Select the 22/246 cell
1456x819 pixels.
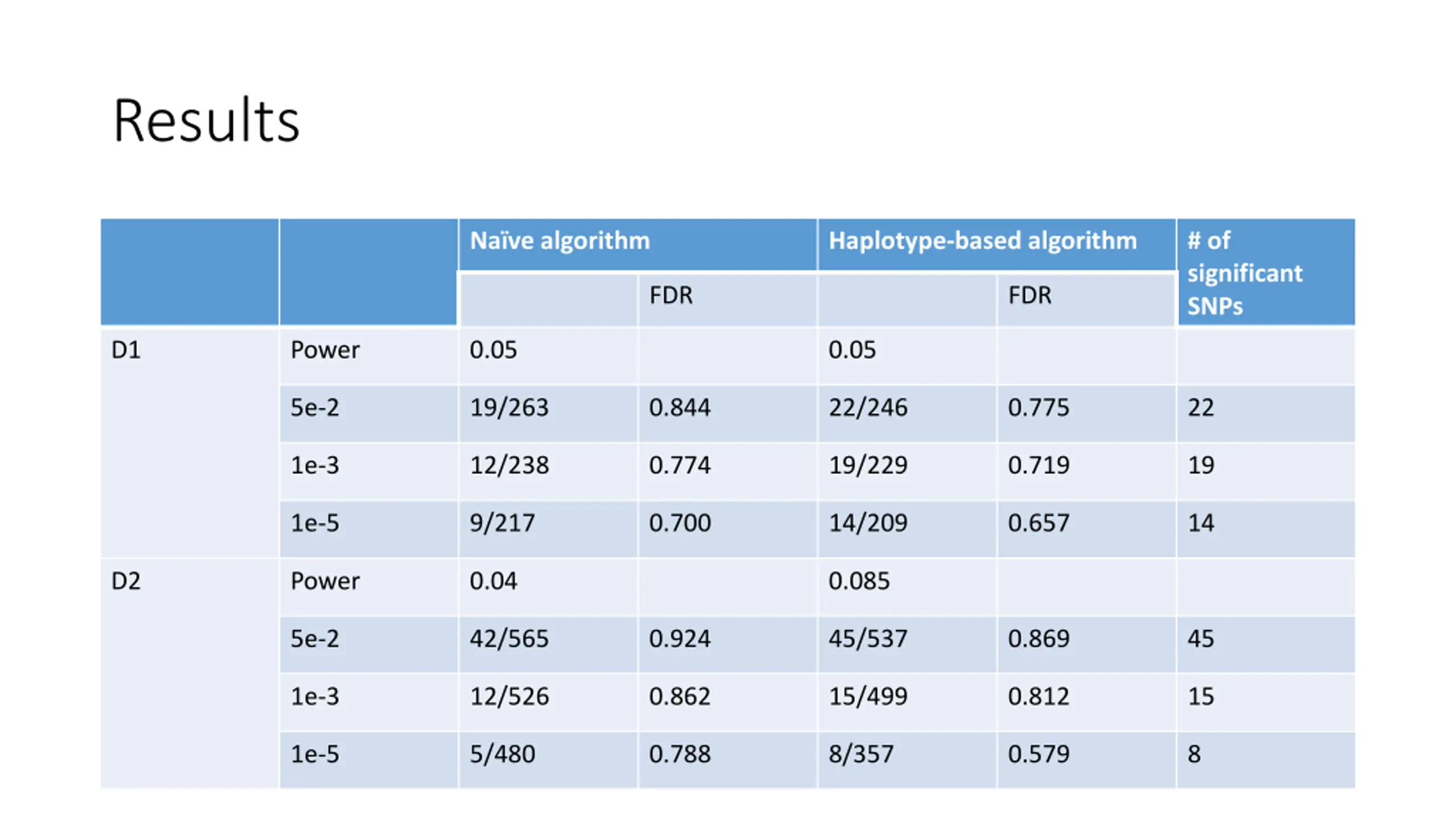click(x=907, y=413)
